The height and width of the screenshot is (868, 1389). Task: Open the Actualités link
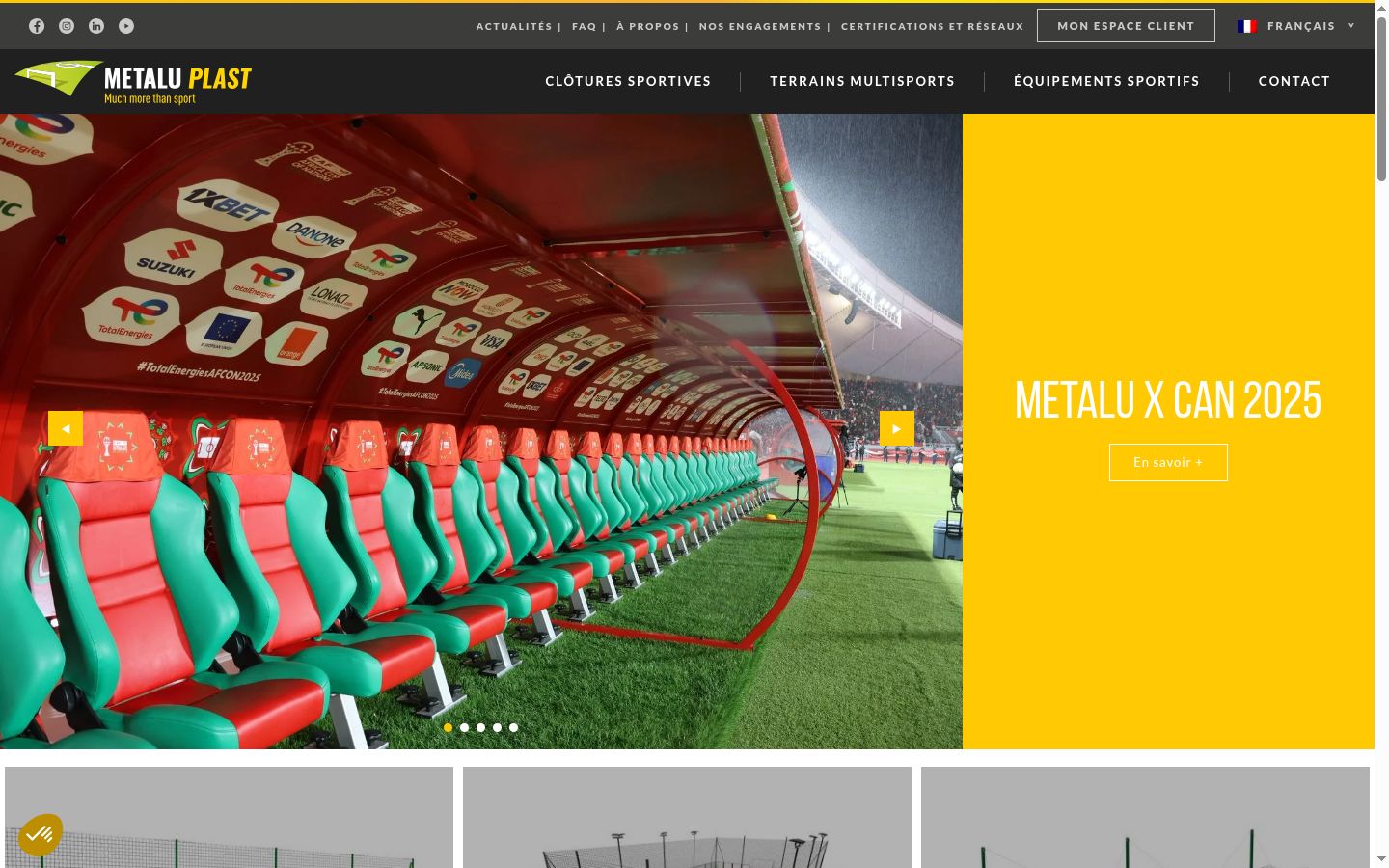coord(514,26)
